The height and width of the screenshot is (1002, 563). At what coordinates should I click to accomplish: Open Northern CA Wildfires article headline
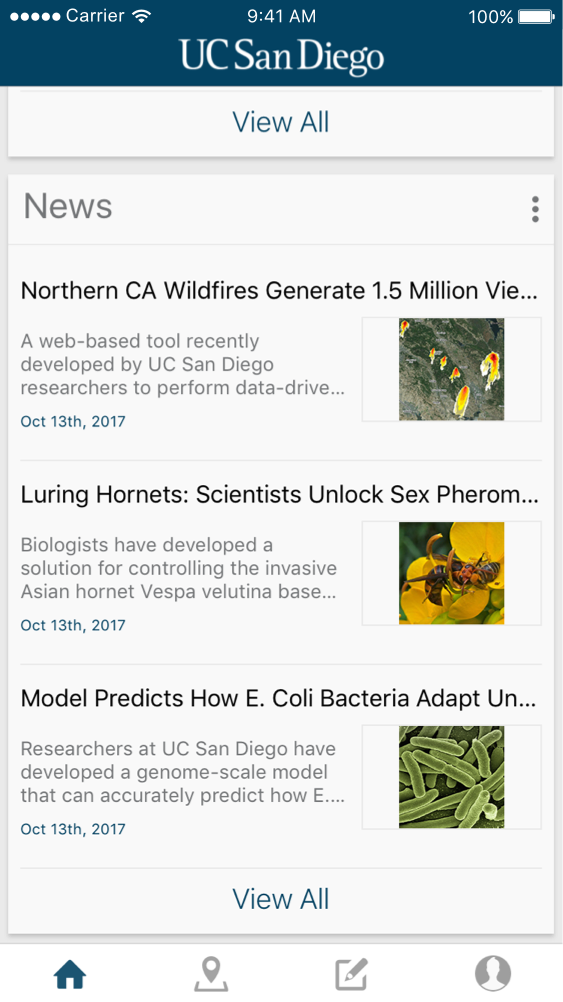(x=279, y=291)
